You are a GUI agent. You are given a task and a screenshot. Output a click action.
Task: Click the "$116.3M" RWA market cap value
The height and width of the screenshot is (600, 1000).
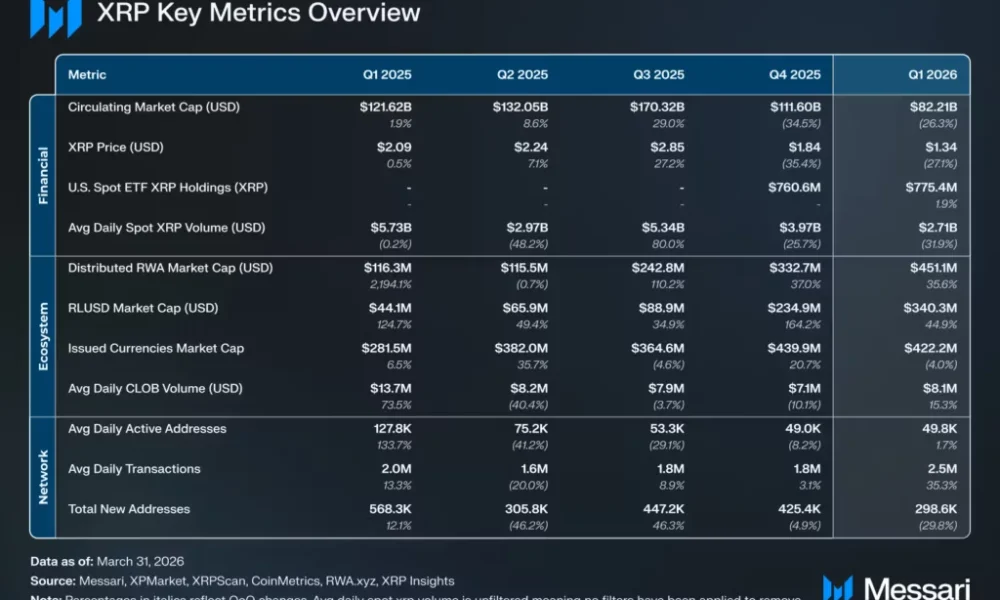tap(388, 268)
